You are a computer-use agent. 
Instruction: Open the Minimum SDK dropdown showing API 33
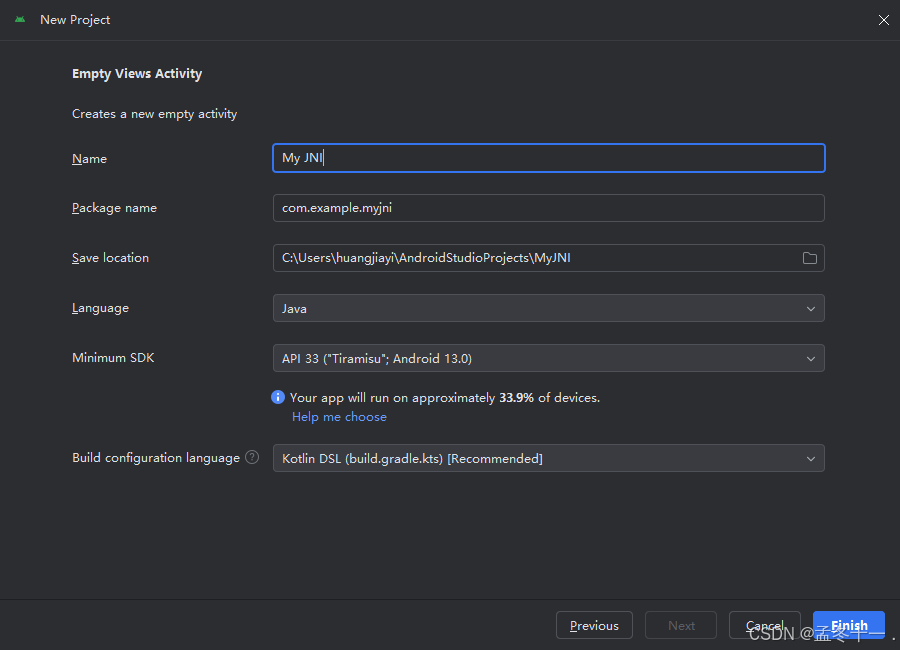click(549, 358)
